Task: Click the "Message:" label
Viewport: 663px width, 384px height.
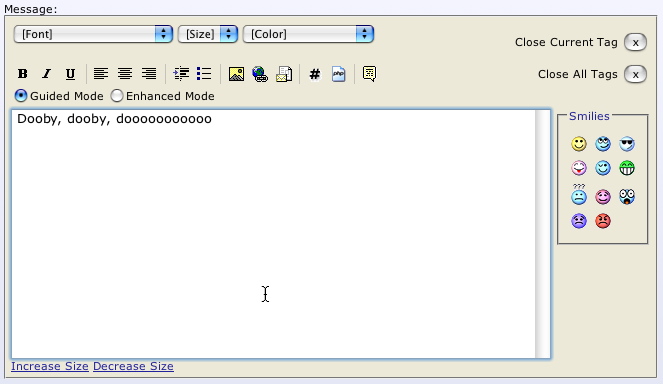Action: point(30,9)
